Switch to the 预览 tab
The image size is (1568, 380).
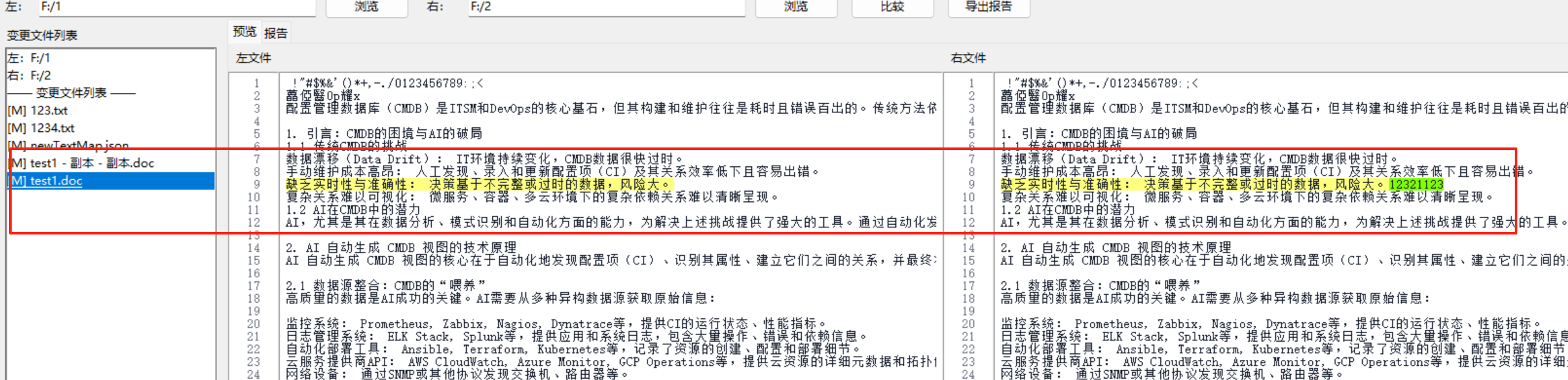click(245, 32)
